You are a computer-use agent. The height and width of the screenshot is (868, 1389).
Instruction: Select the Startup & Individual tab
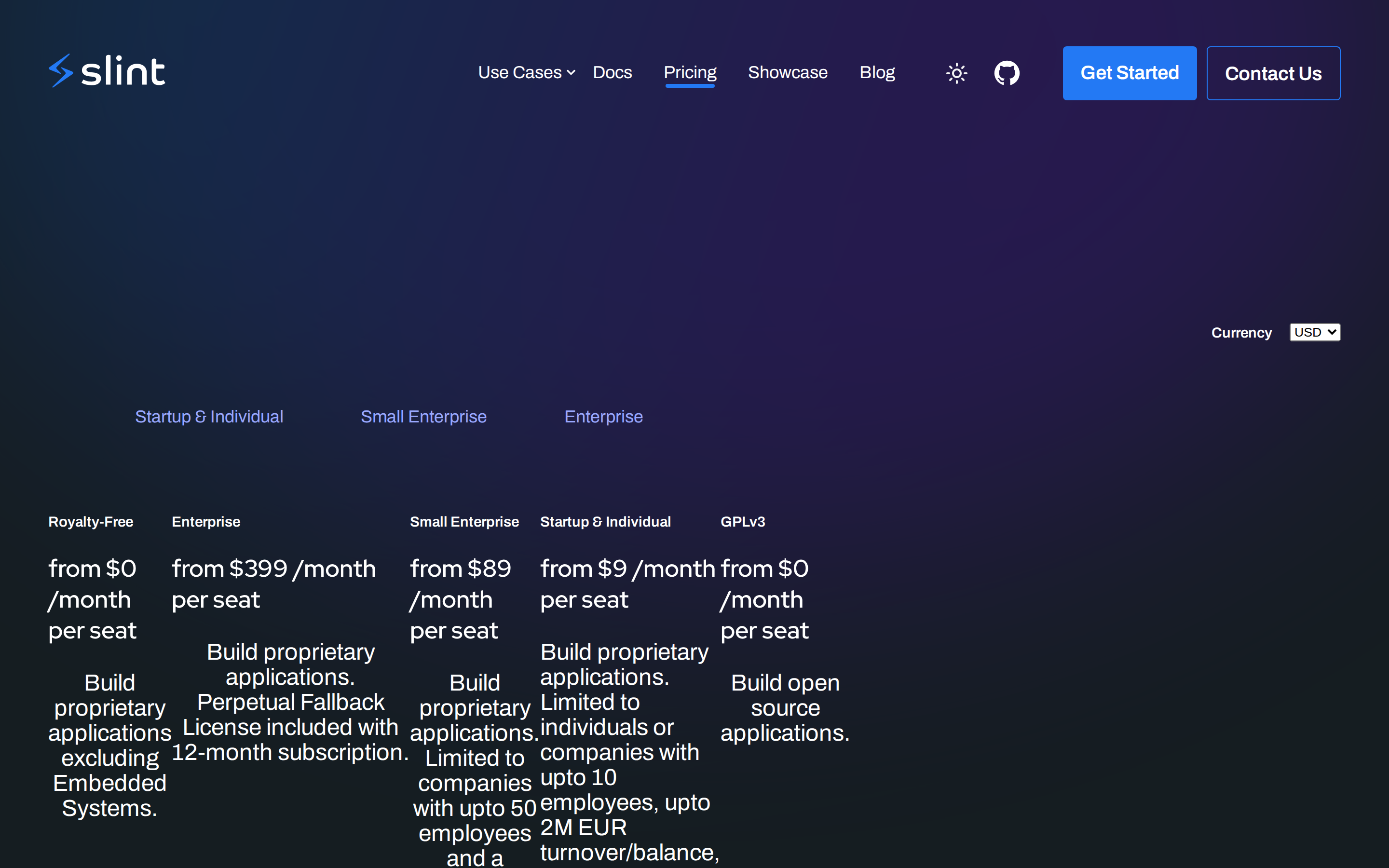pyautogui.click(x=209, y=416)
